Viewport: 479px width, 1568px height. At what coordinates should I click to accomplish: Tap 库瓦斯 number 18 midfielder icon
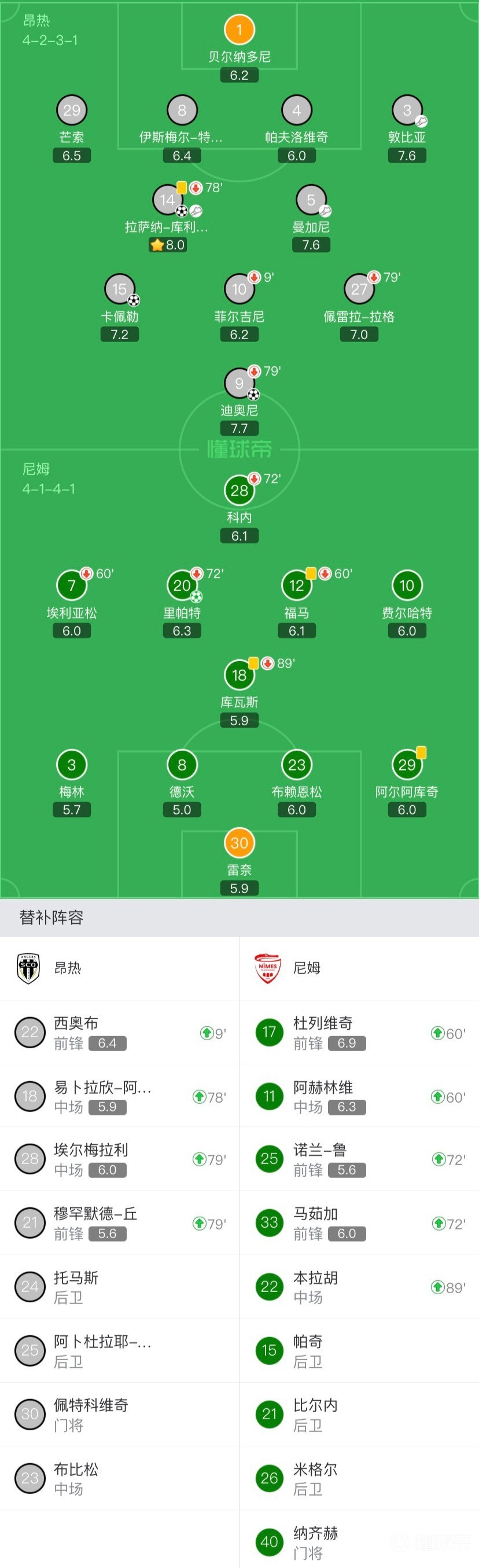(239, 674)
